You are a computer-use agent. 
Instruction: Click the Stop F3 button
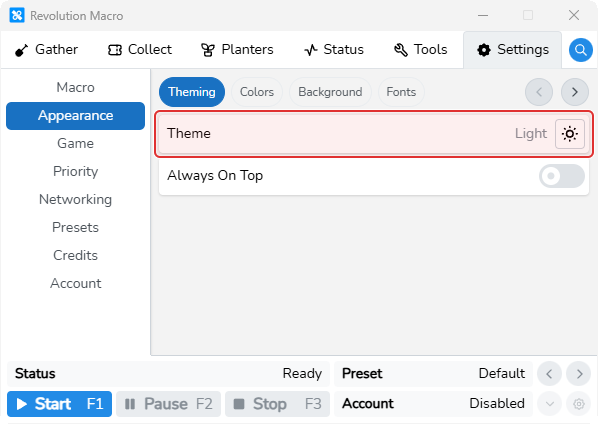[277, 404]
